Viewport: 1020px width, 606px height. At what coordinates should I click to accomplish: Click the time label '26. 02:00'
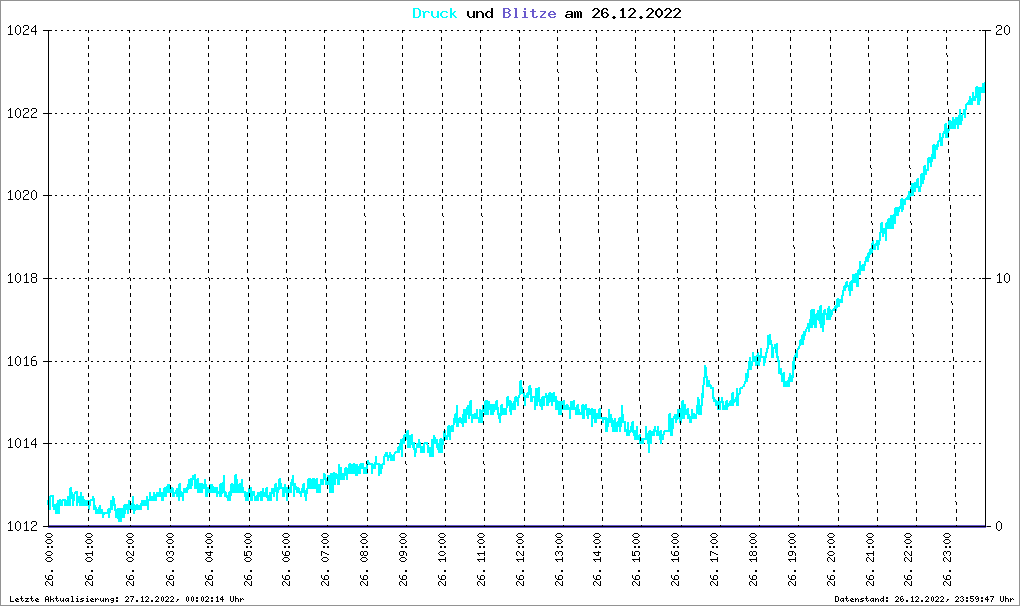[129, 559]
